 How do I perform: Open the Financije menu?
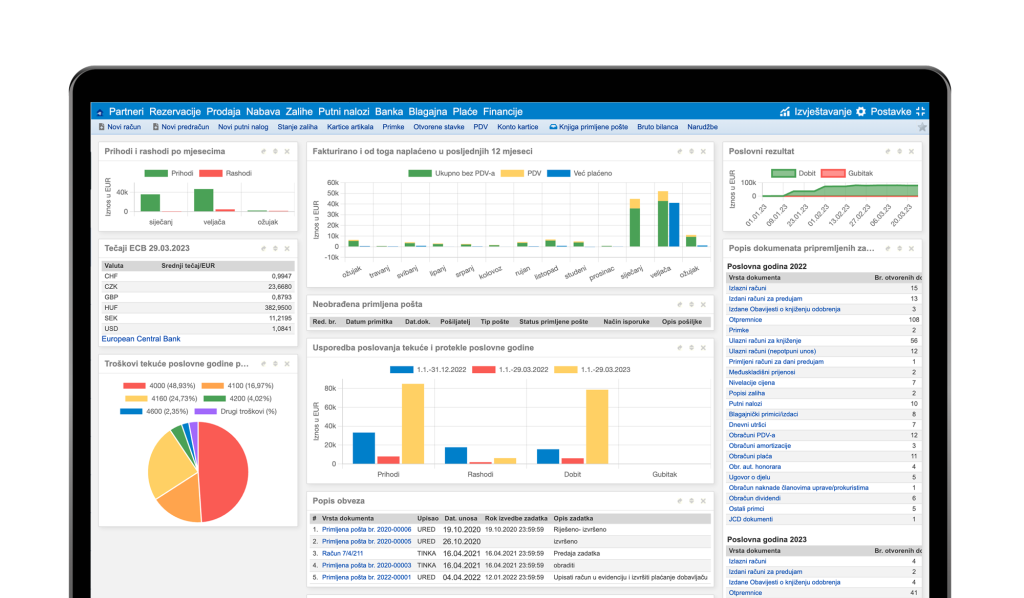(502, 111)
